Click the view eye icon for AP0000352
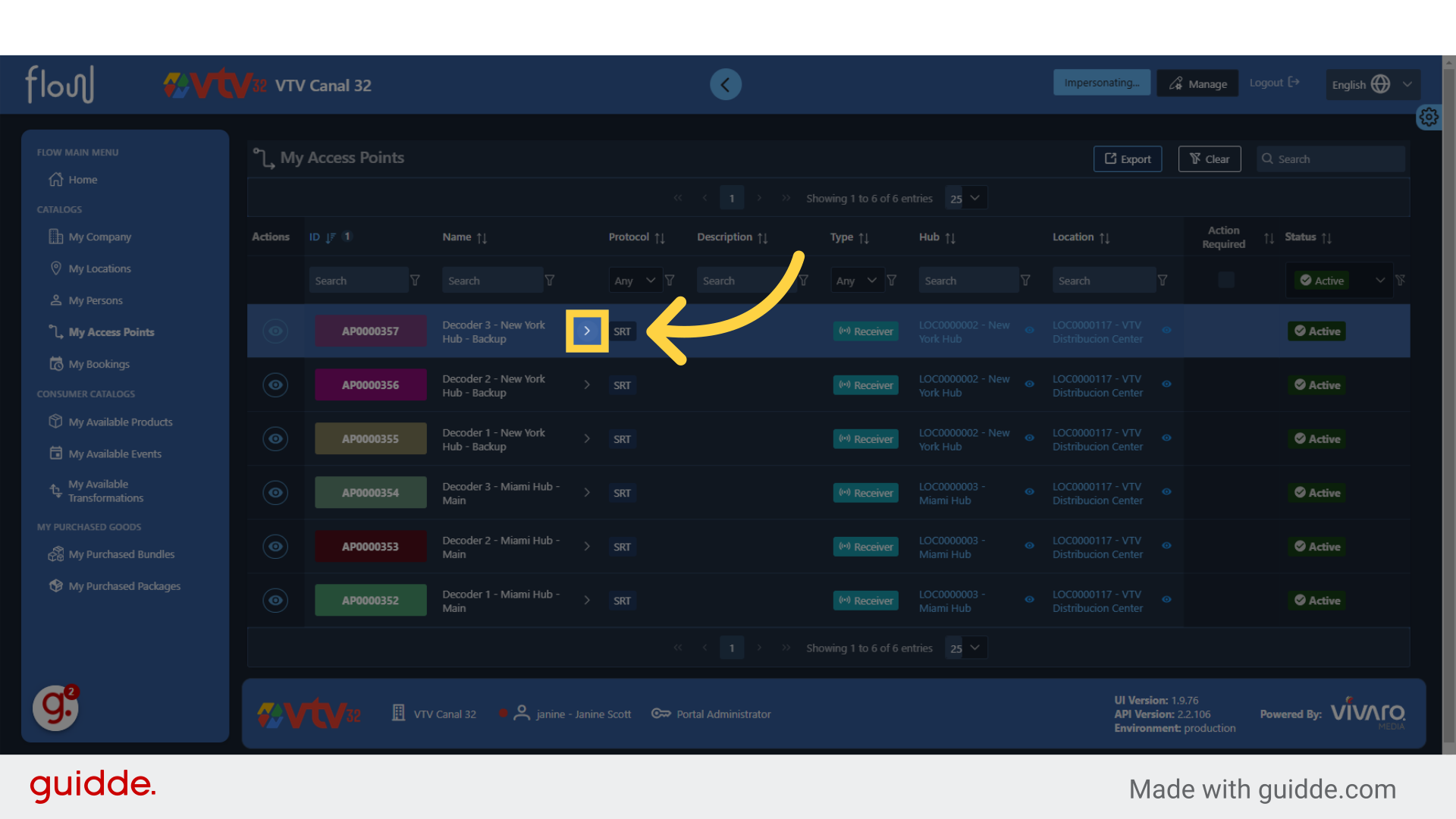The image size is (1456, 819). coord(275,601)
